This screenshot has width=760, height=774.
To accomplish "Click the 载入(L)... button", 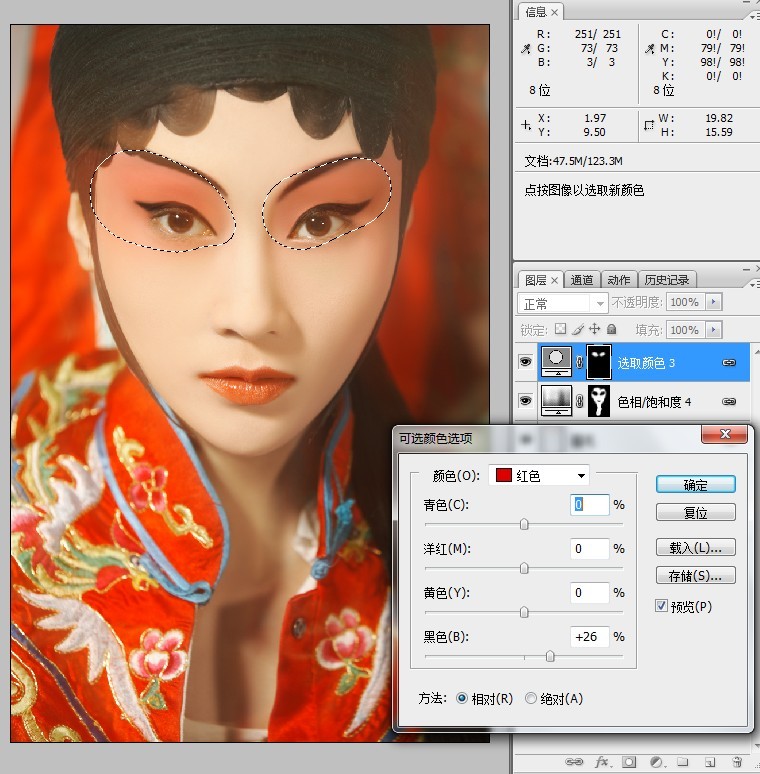I will point(695,547).
